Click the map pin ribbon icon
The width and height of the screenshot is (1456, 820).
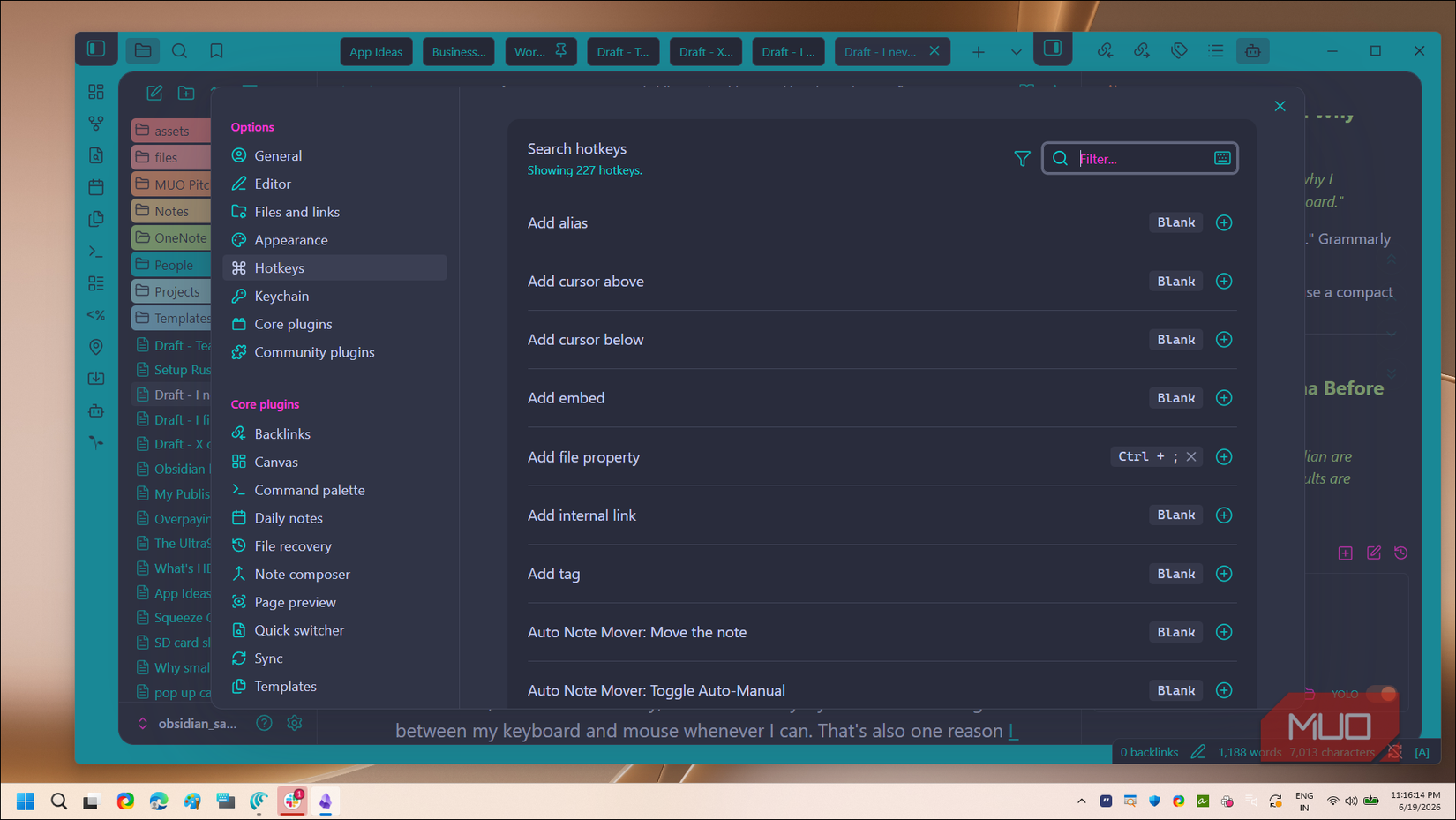tap(96, 347)
